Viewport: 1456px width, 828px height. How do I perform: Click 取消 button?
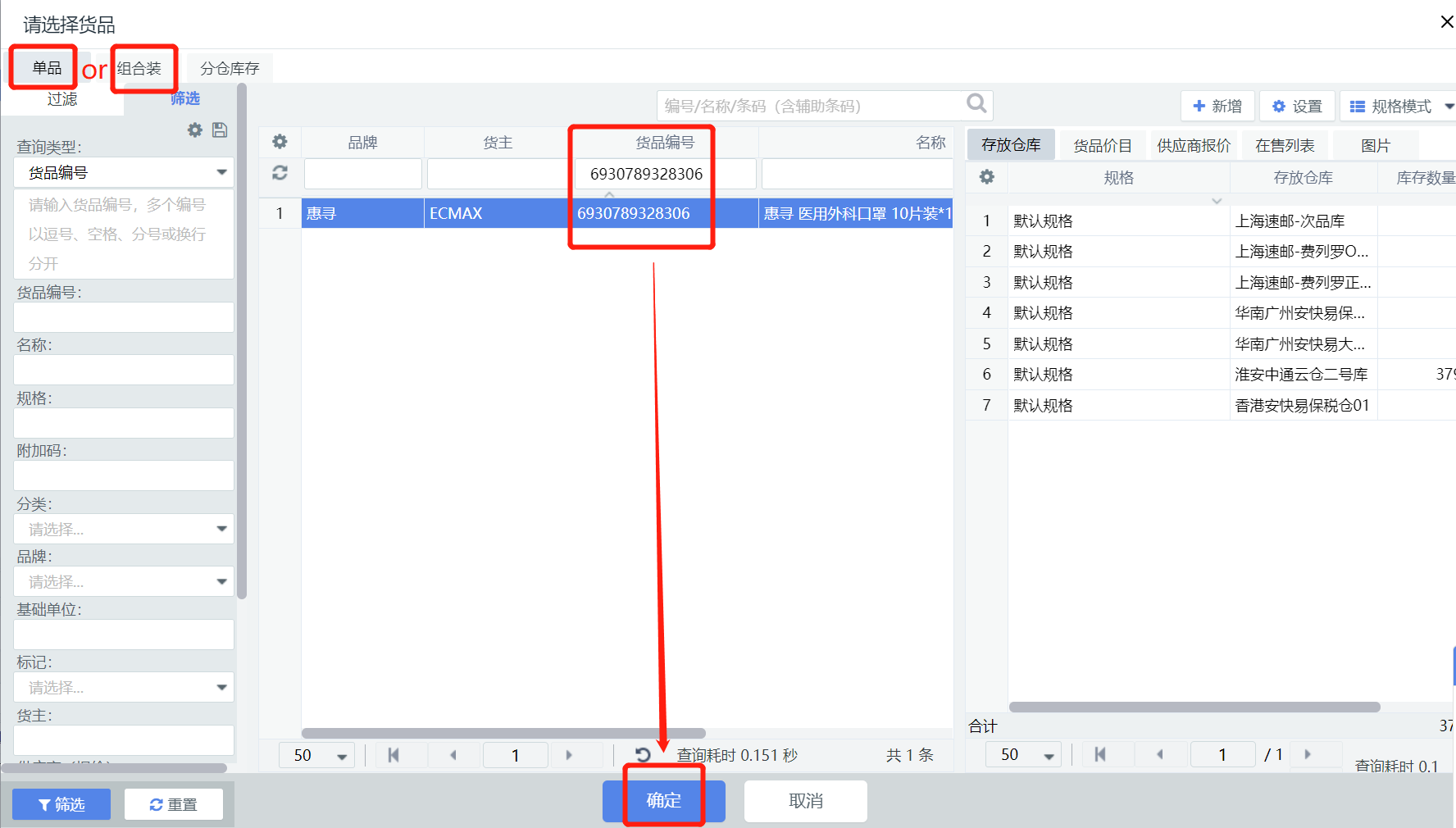pos(806,800)
